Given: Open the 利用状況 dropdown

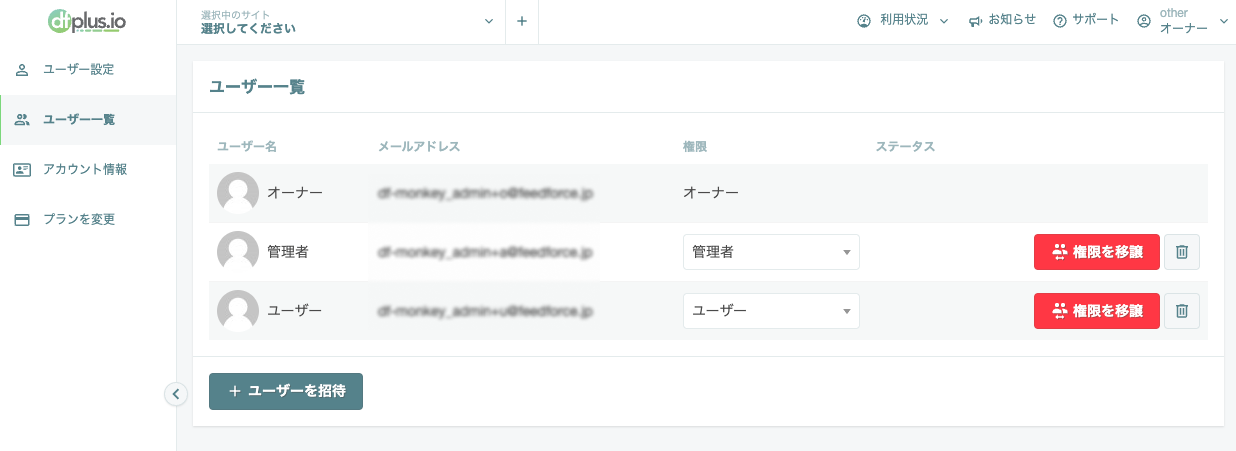Looking at the screenshot, I should tap(902, 21).
